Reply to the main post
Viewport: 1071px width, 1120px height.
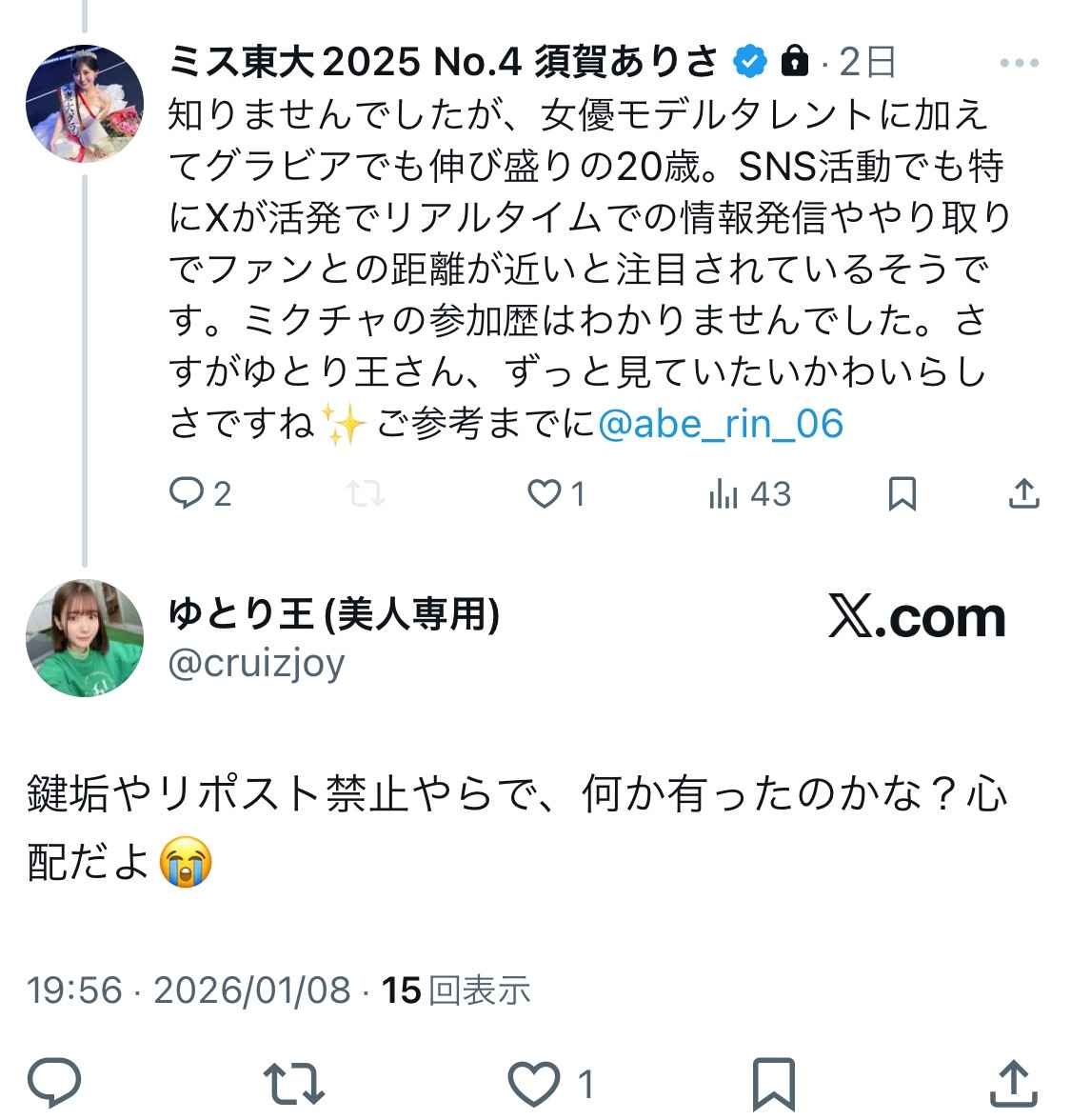[x=54, y=1084]
